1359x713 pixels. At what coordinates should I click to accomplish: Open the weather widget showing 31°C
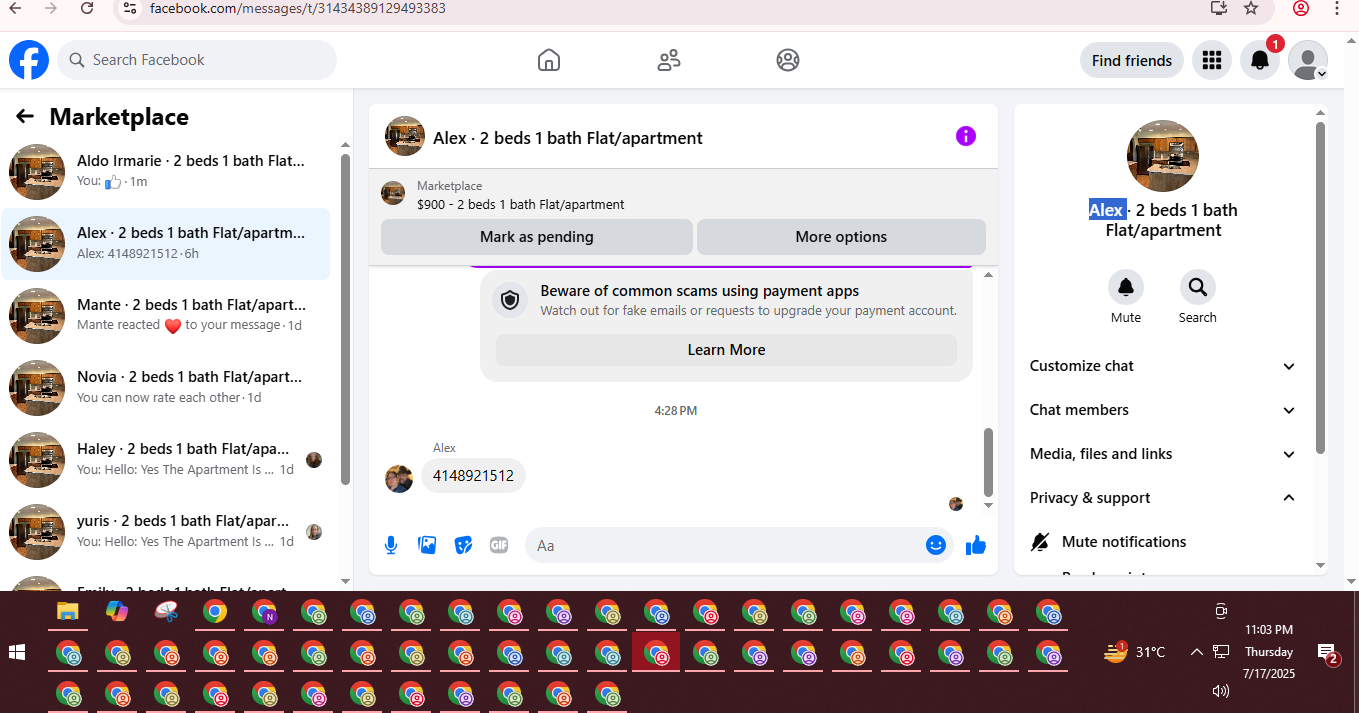click(1135, 652)
